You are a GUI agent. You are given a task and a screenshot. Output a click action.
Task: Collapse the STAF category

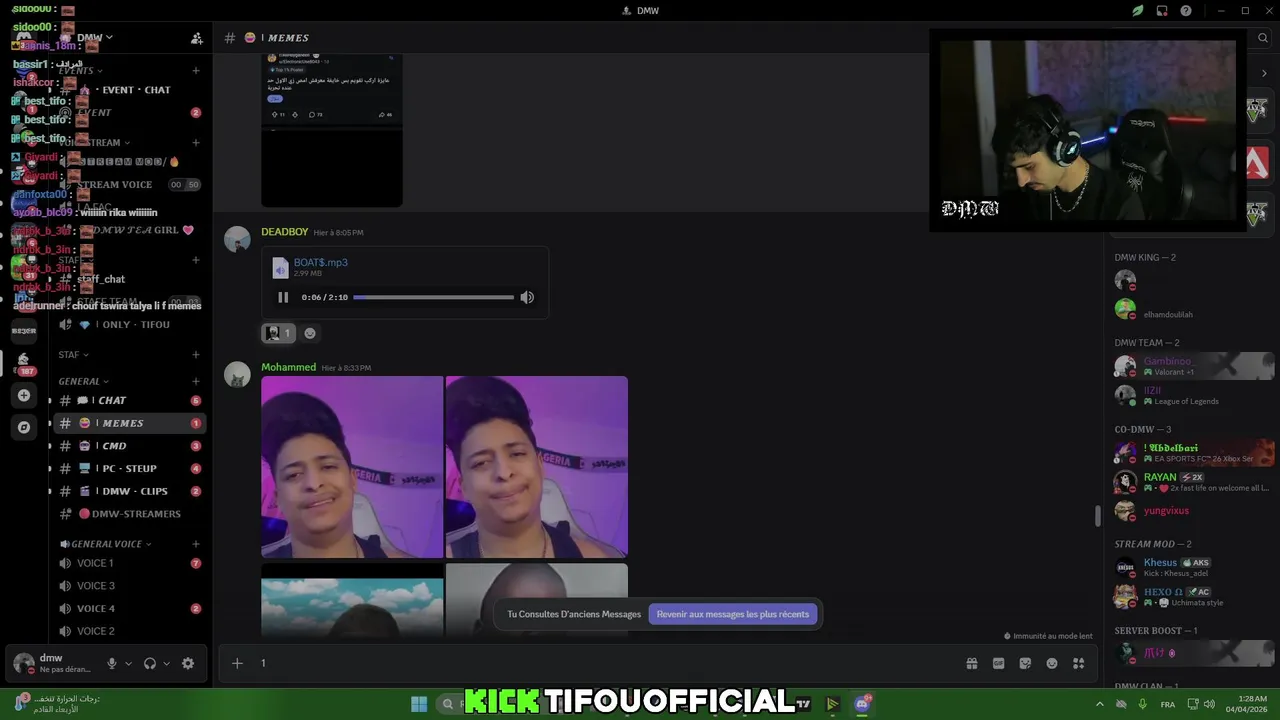pyautogui.click(x=73, y=355)
